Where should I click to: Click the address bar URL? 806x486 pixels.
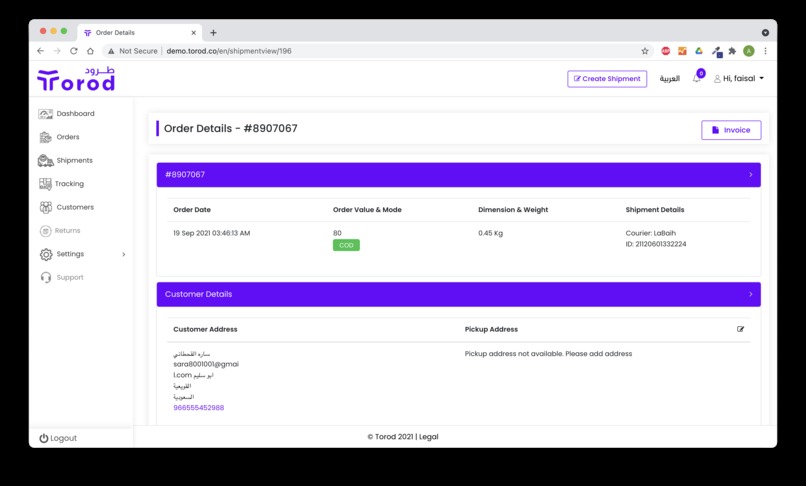pyautogui.click(x=229, y=51)
